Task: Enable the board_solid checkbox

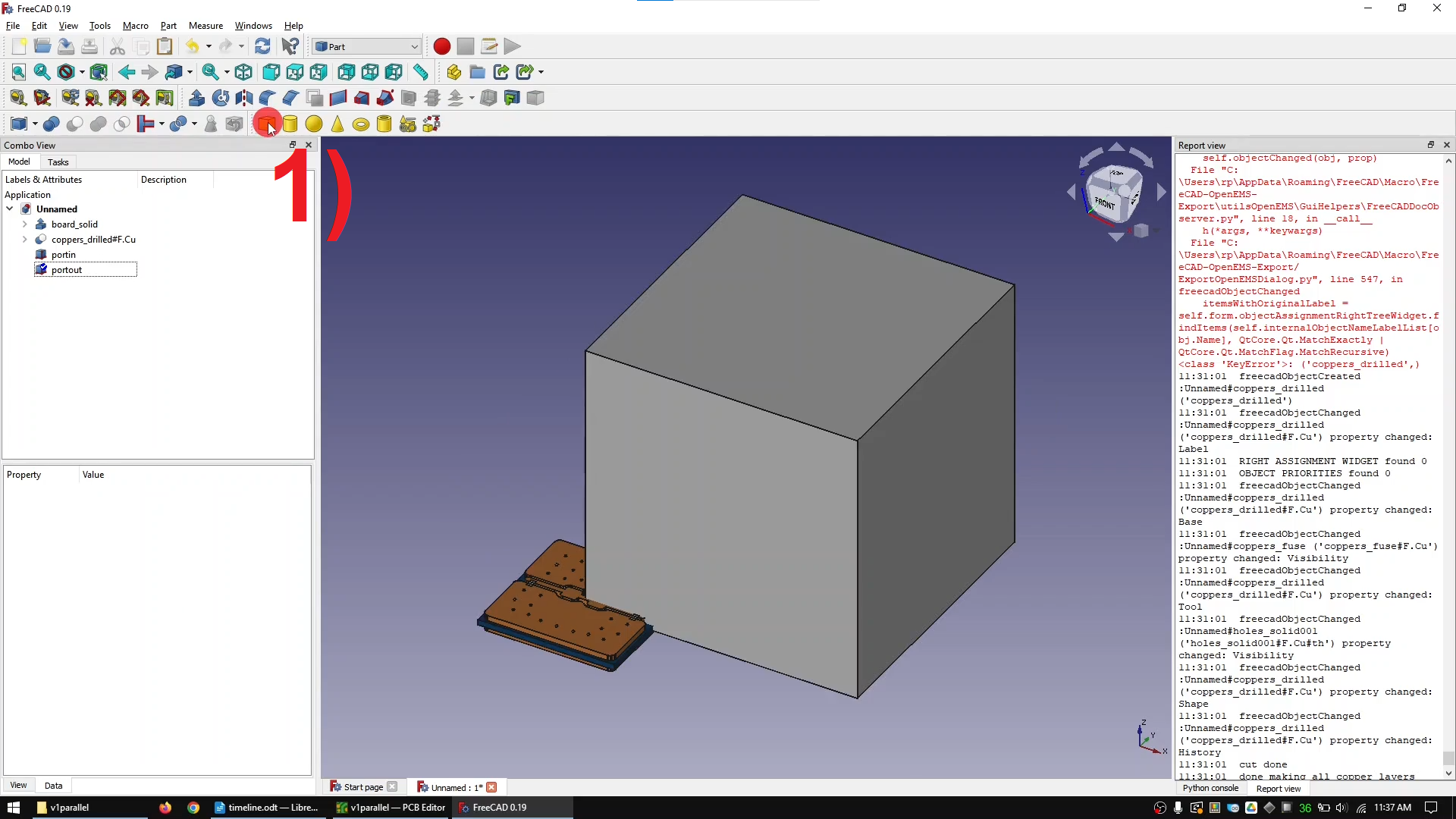Action: pyautogui.click(x=42, y=224)
